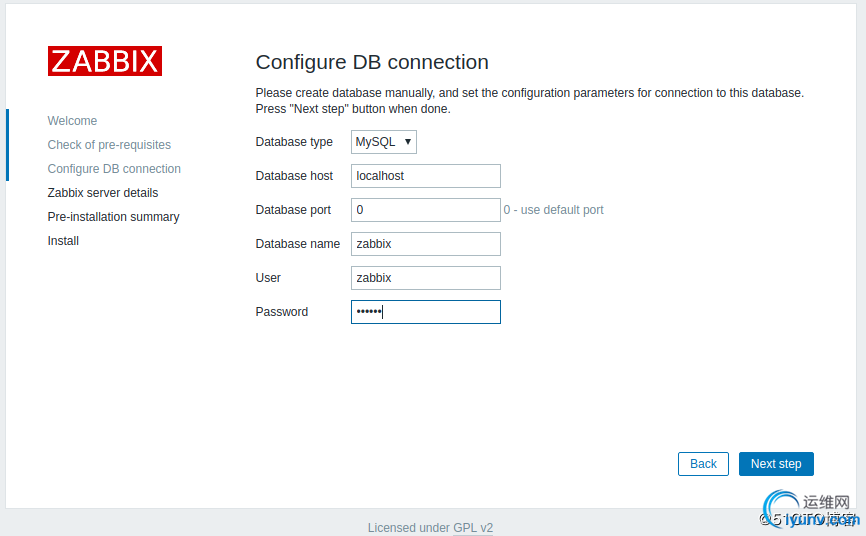Open the GPL v2 license link
The height and width of the screenshot is (536, 866).
coord(473,528)
